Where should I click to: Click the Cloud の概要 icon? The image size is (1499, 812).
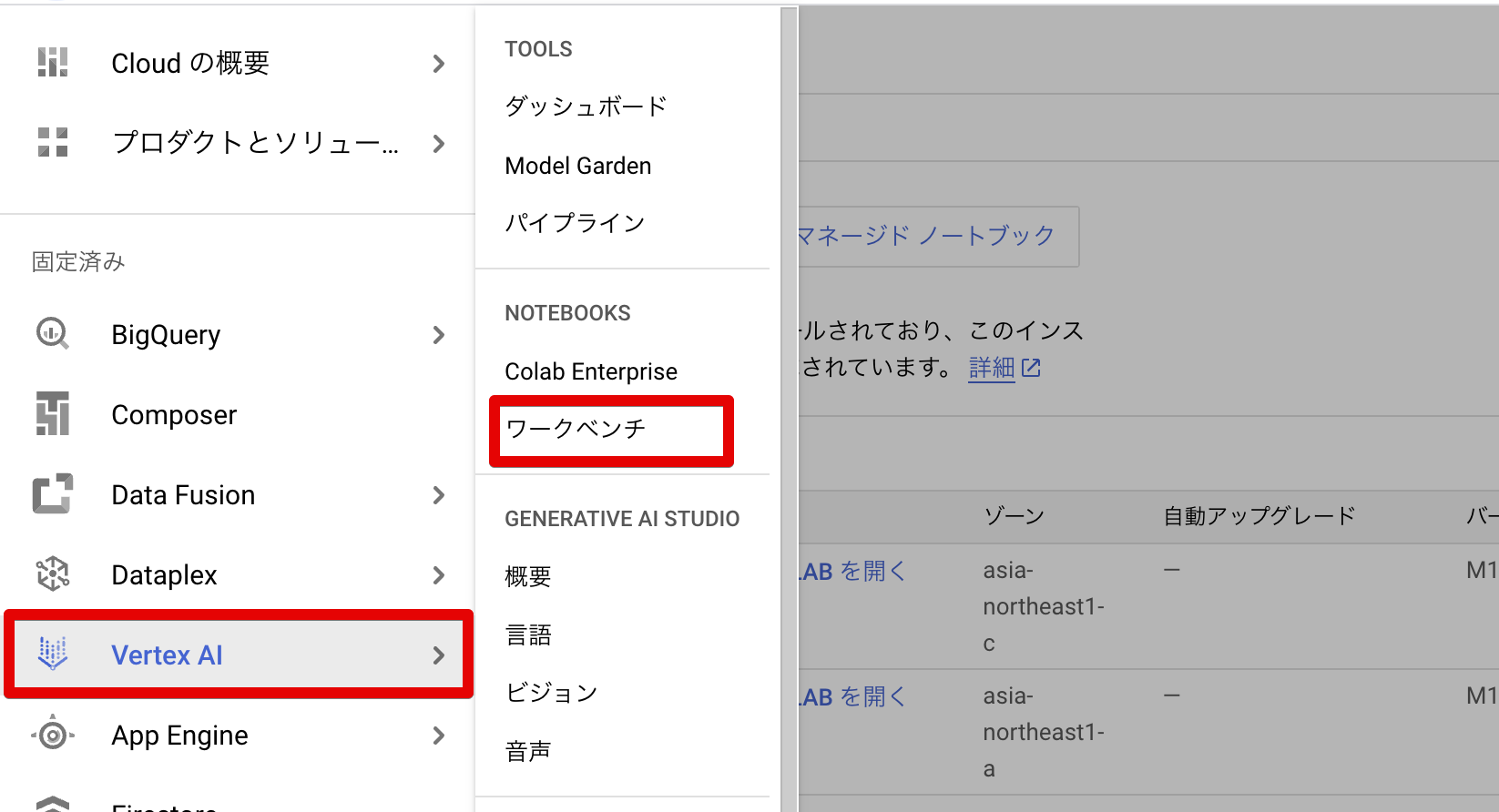coord(53,63)
